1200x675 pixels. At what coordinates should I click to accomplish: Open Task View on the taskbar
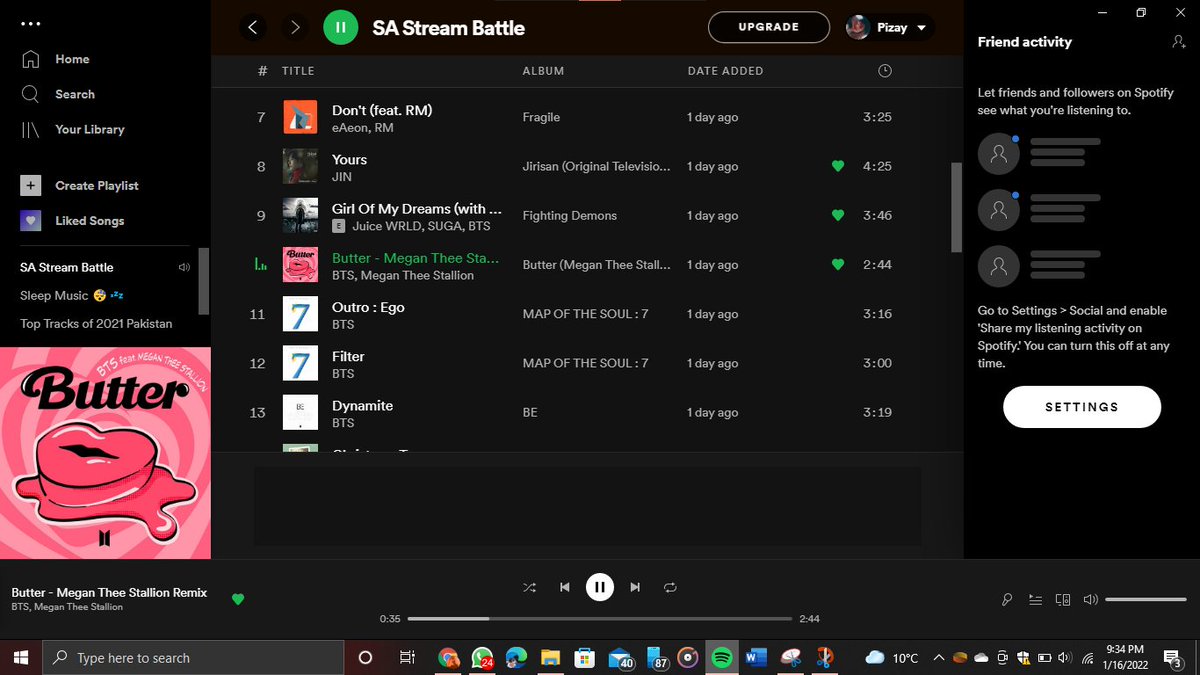tap(407, 657)
